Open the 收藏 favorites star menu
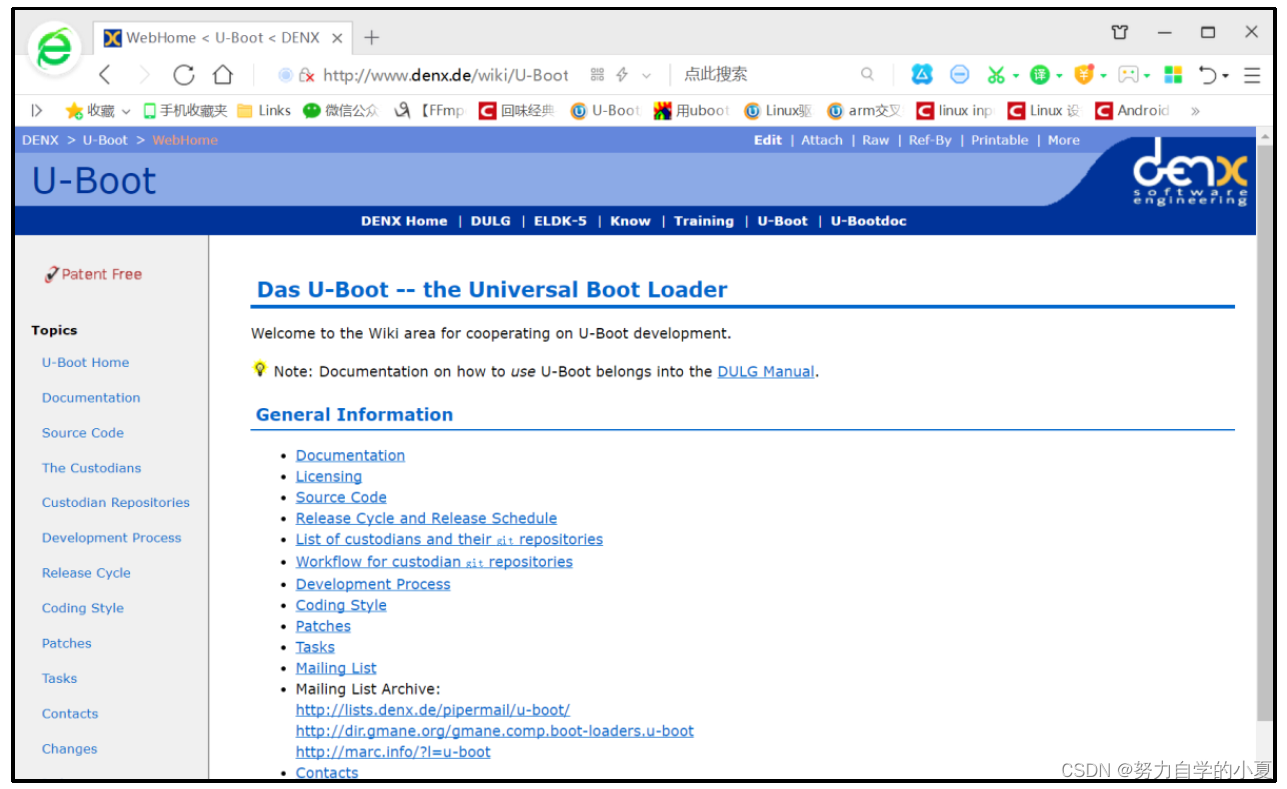This screenshot has height=789, width=1287. coord(98,111)
